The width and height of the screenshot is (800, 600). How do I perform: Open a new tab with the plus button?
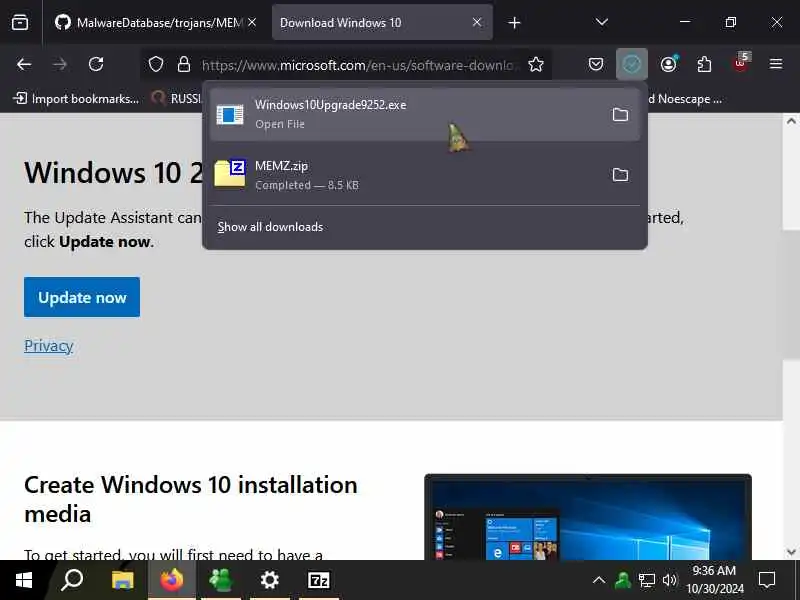(514, 22)
